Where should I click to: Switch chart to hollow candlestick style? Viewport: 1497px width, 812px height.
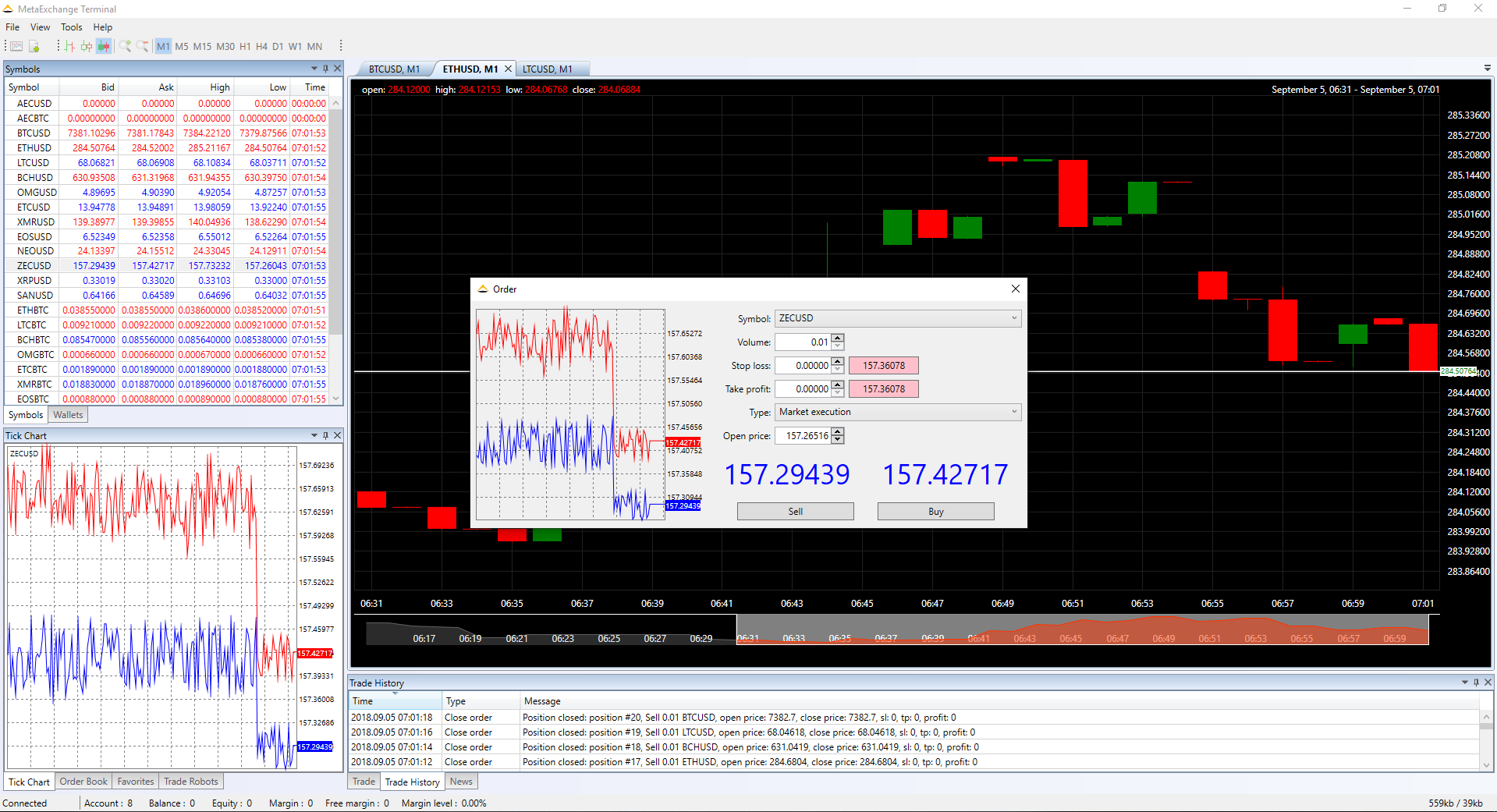(x=87, y=47)
